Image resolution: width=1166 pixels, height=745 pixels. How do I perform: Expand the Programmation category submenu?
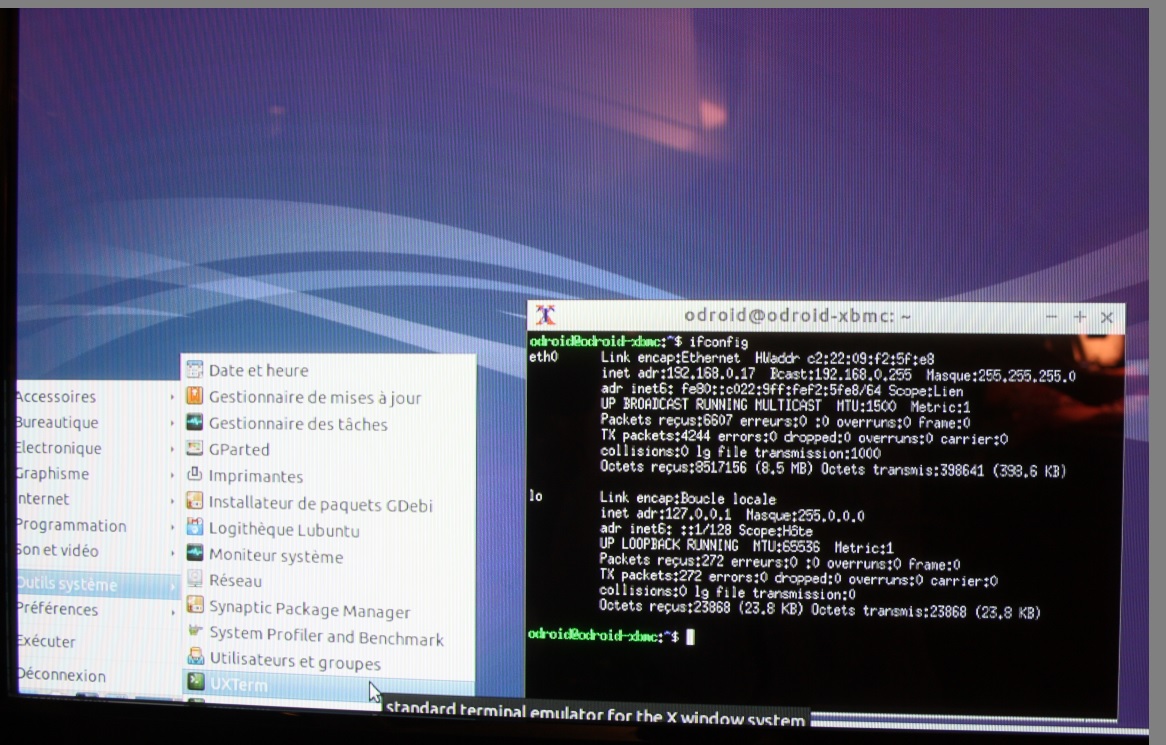72,526
